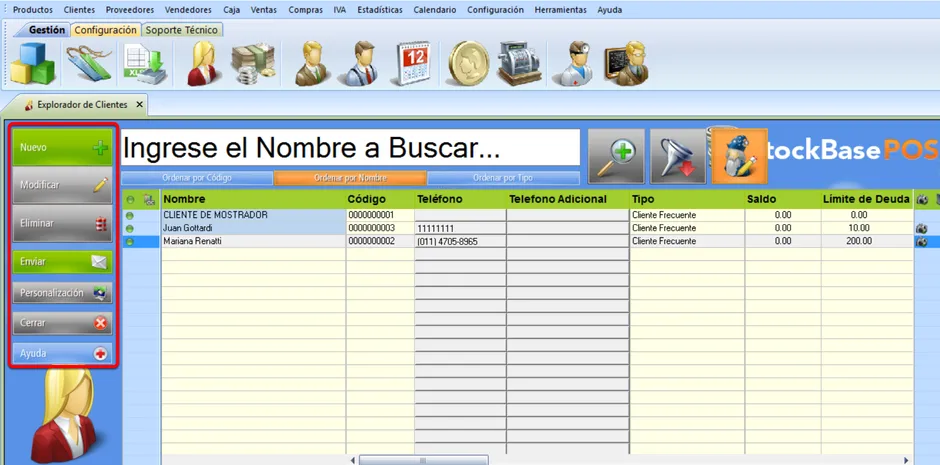Click the magnifier with green plus search icon
Image resolution: width=940 pixels, height=465 pixels.
[x=616, y=156]
